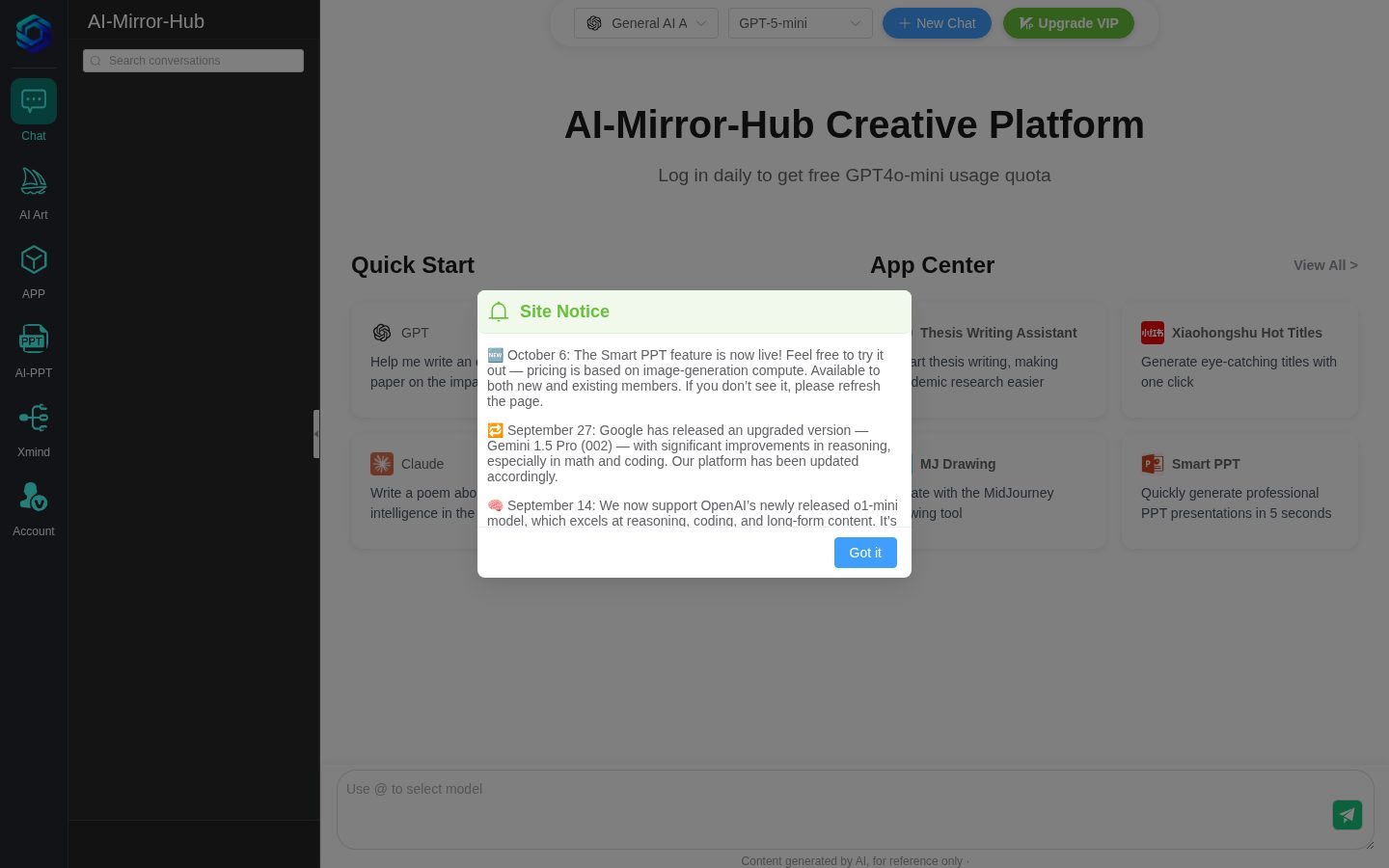Open View All in App Center
Viewport: 1389px width, 868px height.
point(1325,265)
